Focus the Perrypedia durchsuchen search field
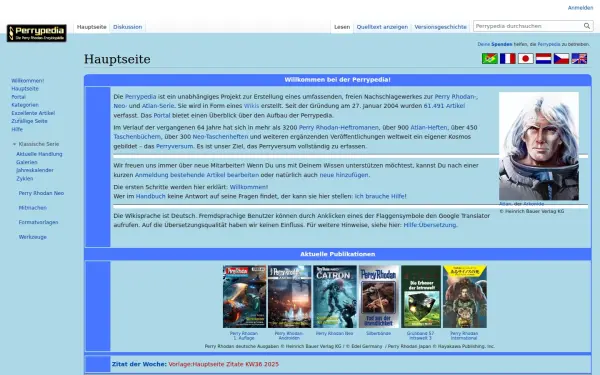Viewport: 600px width, 375px height. pos(528,26)
